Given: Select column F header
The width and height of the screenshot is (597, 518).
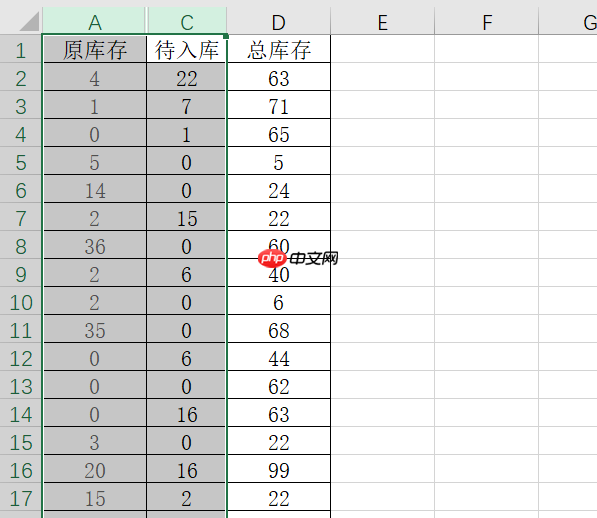Looking at the screenshot, I should point(487,21).
